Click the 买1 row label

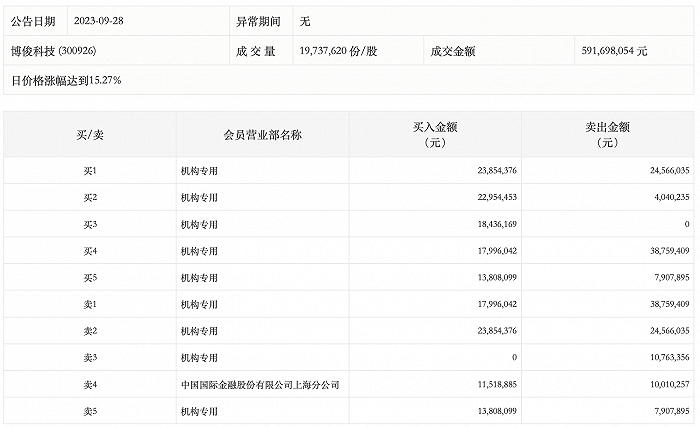coord(89,170)
